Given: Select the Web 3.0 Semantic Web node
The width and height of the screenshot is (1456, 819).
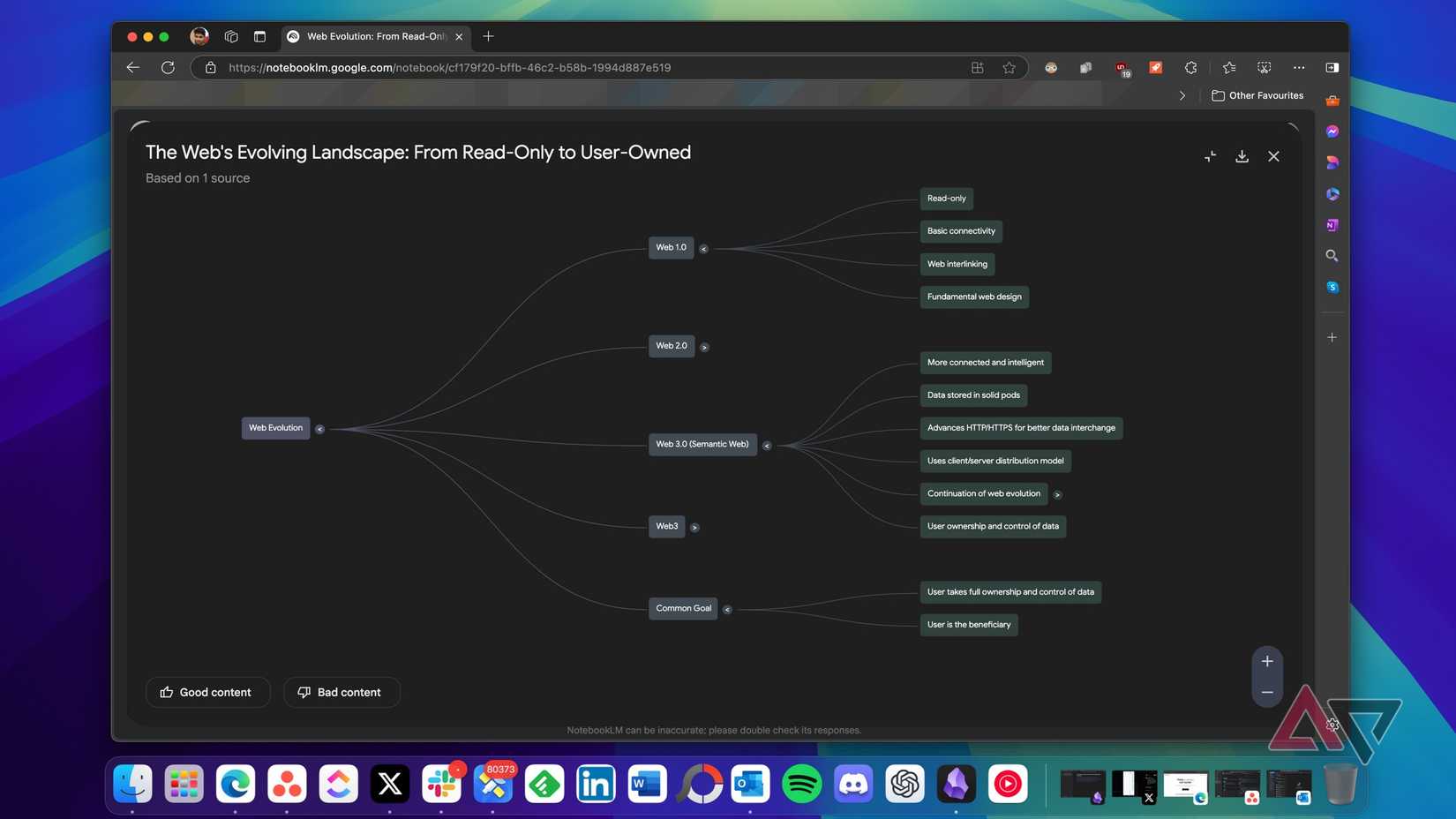Looking at the screenshot, I should pos(702,444).
